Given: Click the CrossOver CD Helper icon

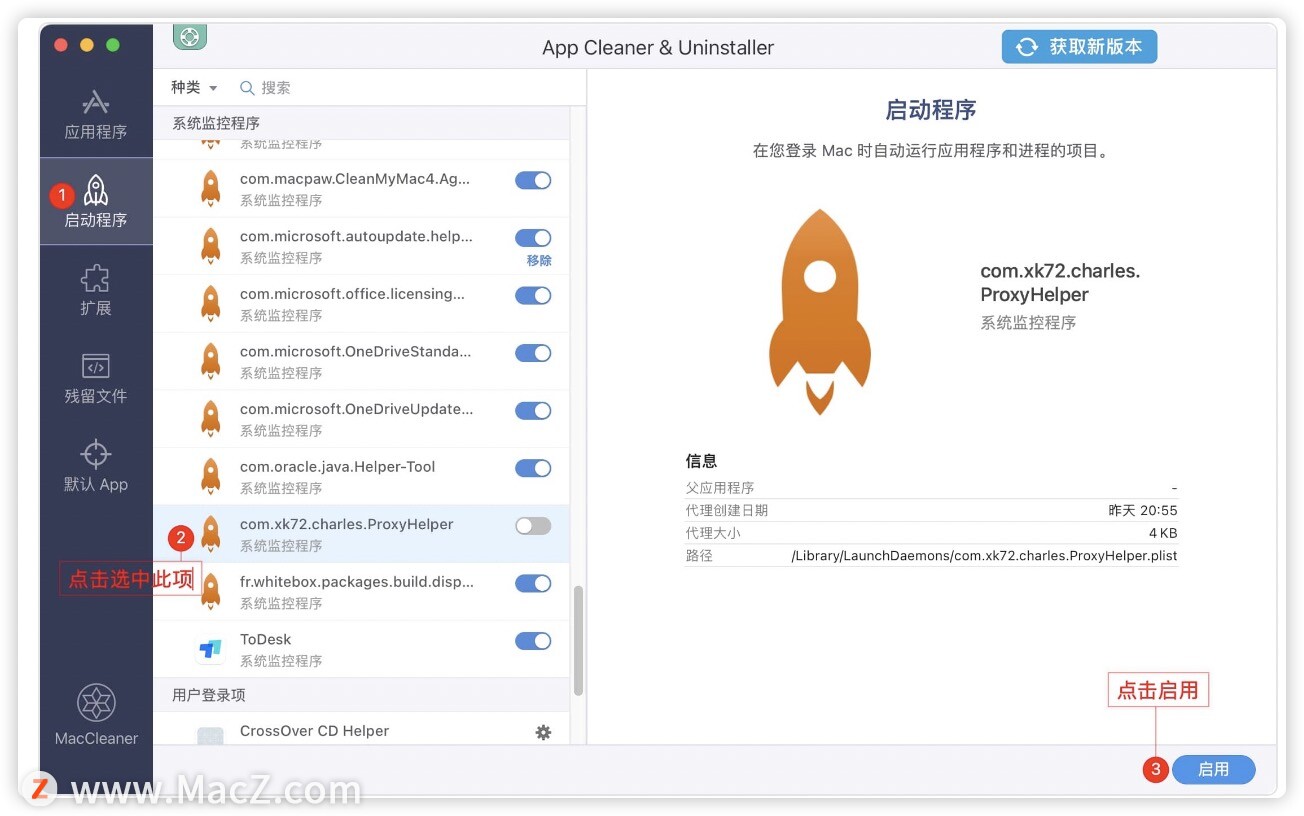Looking at the screenshot, I should [x=210, y=735].
